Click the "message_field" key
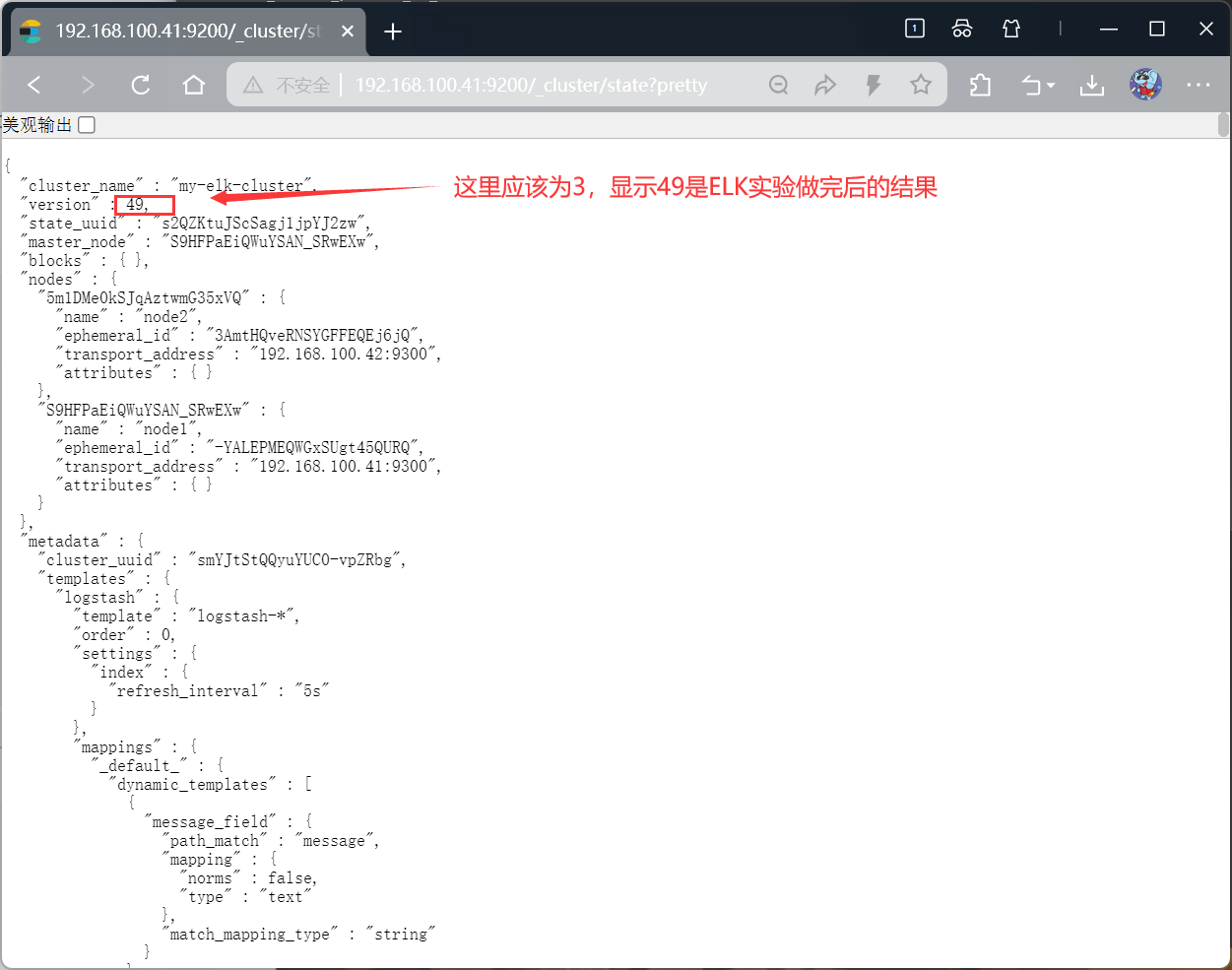This screenshot has height=970, width=1232. [211, 822]
